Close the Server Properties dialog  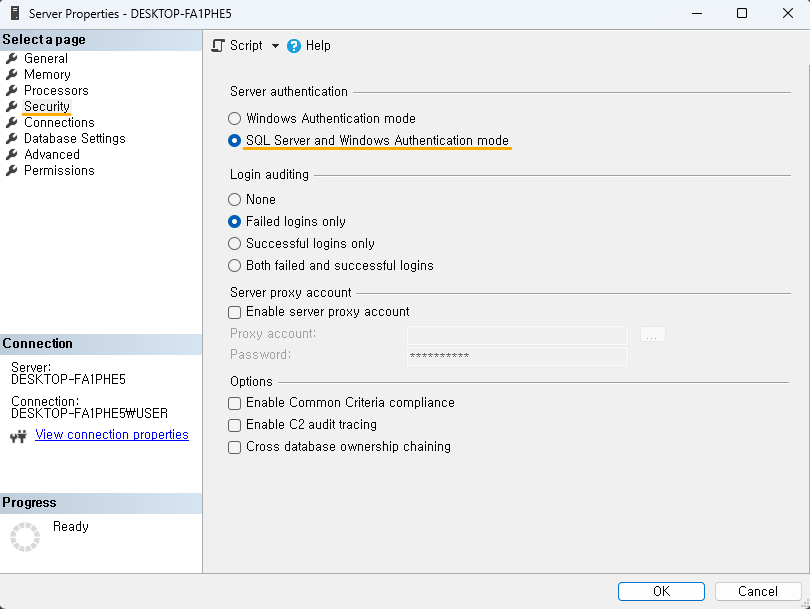click(787, 13)
